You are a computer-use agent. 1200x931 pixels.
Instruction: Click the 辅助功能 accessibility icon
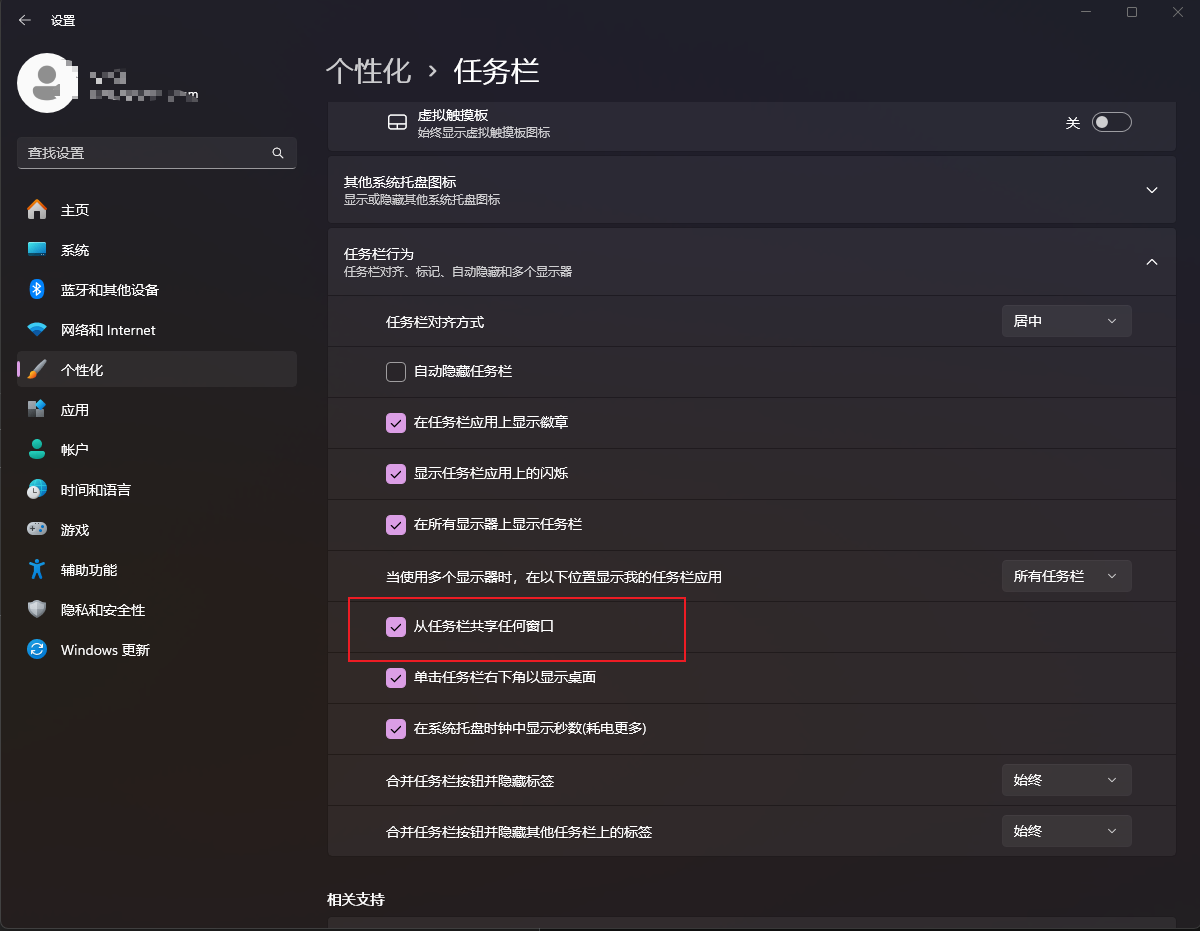coord(37,570)
